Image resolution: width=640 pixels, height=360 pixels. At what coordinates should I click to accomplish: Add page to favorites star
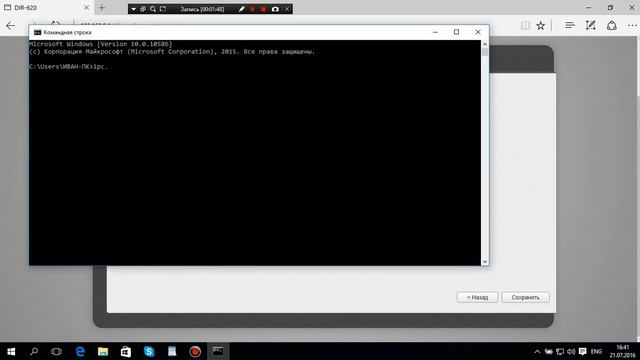pos(541,26)
